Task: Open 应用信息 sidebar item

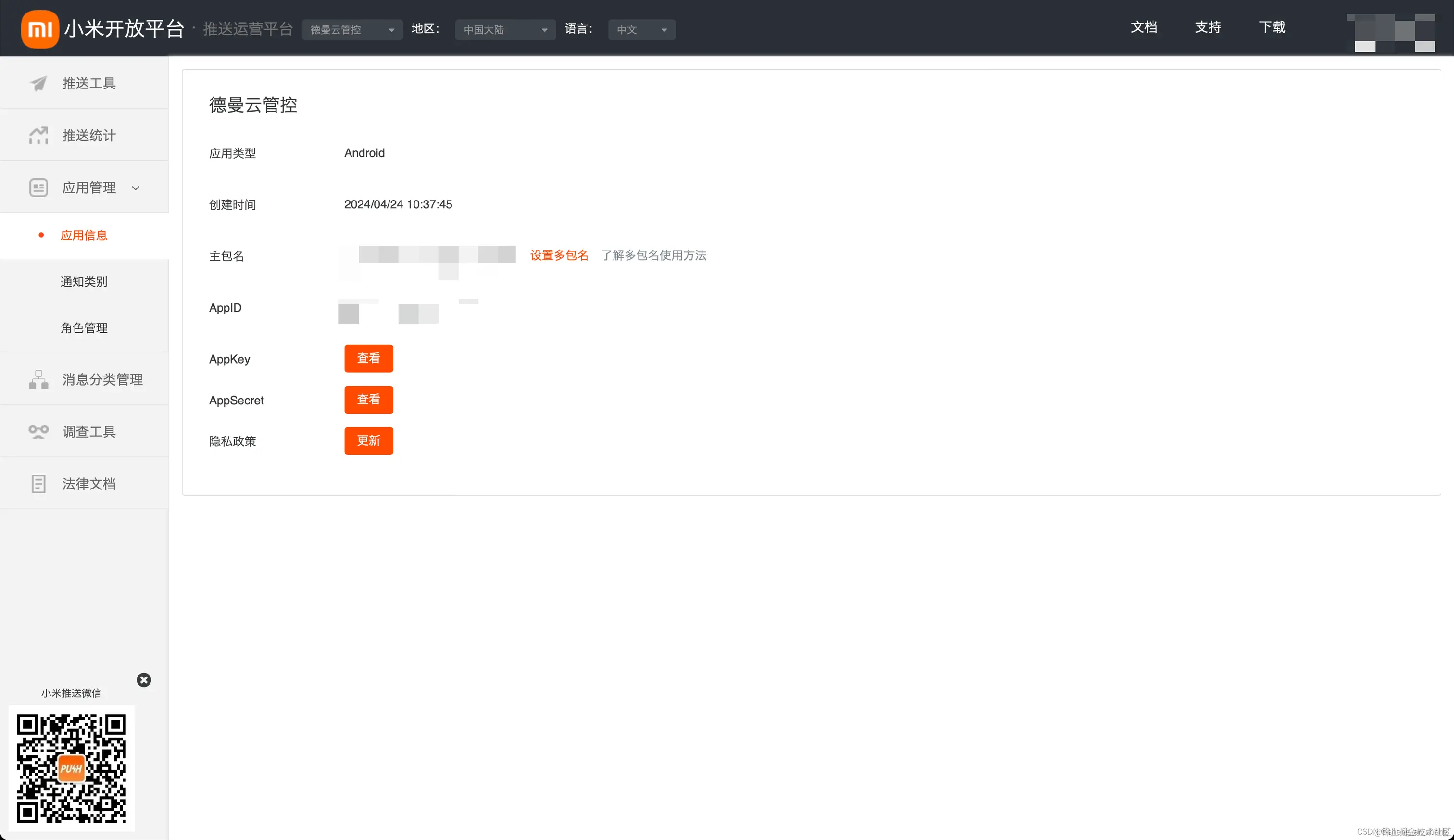Action: tap(84, 236)
